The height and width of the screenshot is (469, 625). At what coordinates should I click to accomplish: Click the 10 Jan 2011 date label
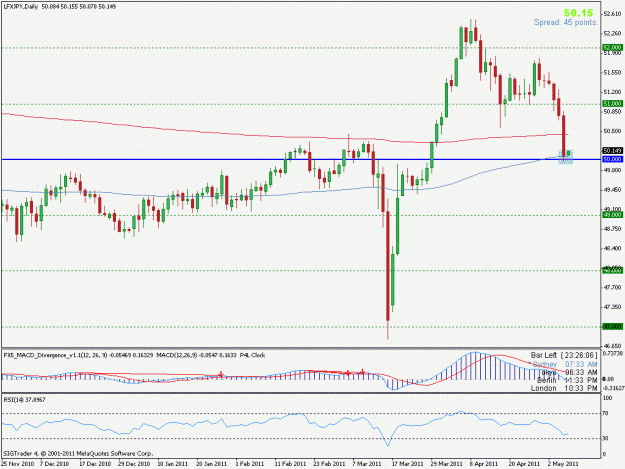pos(173,464)
